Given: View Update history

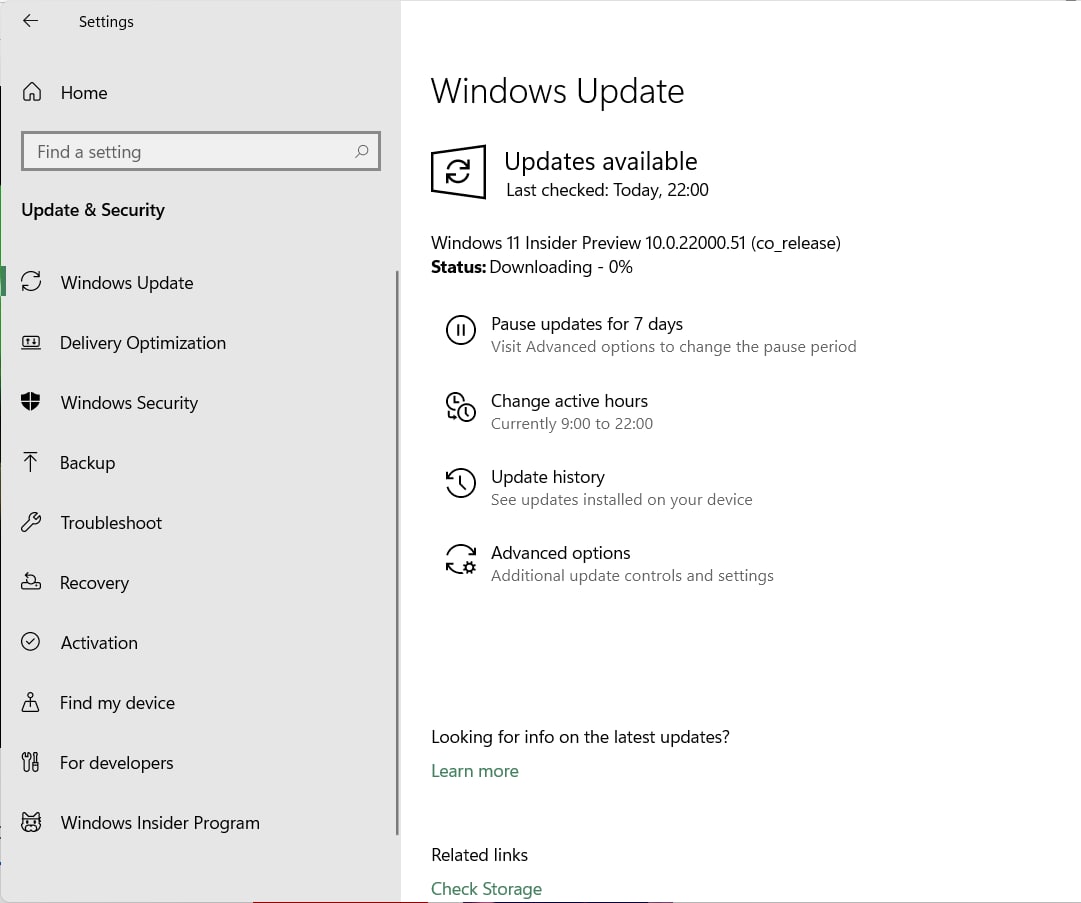Looking at the screenshot, I should (547, 477).
